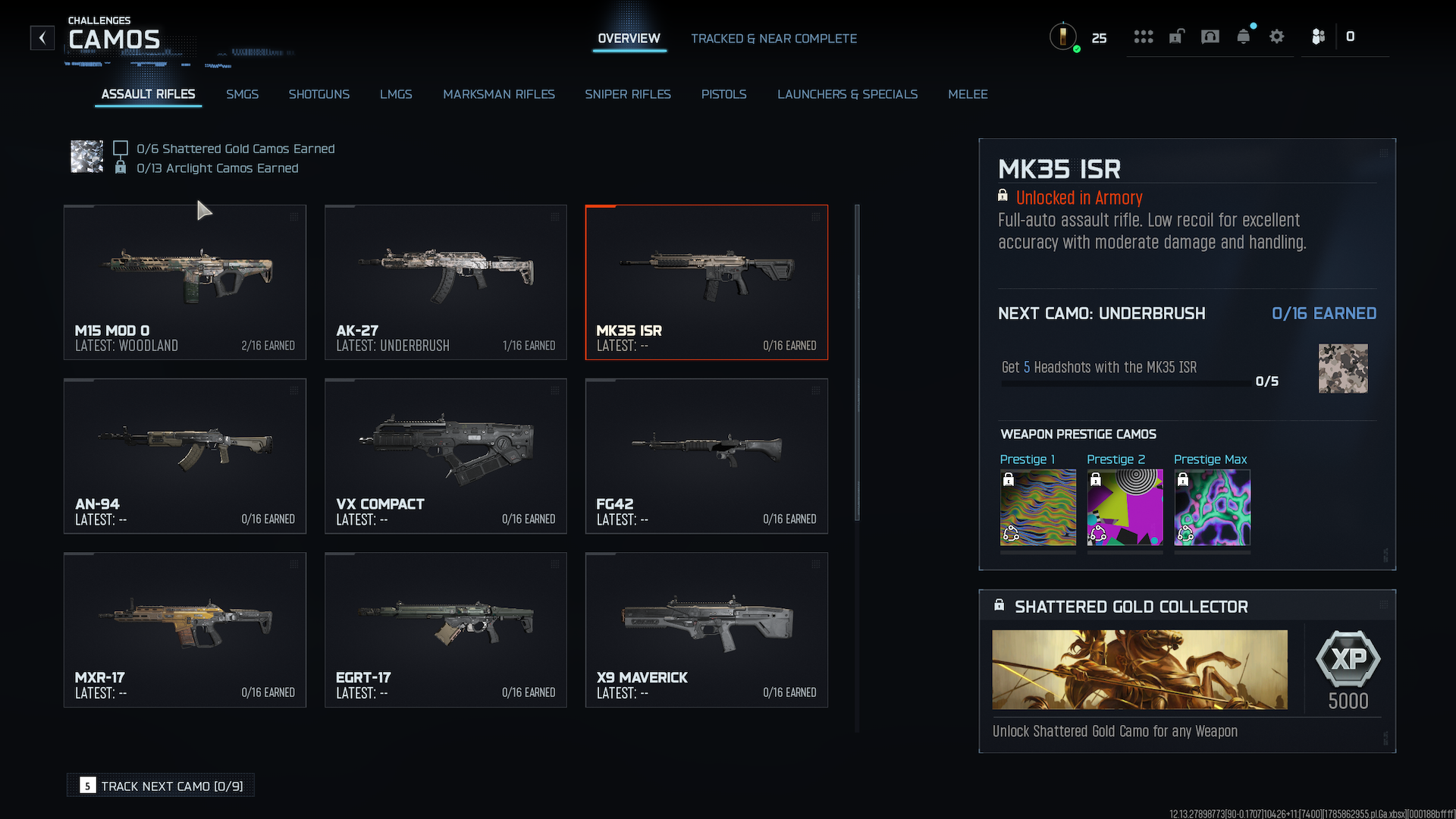The height and width of the screenshot is (819, 1456).
Task: Select the FG42 weapon card
Action: pyautogui.click(x=707, y=456)
